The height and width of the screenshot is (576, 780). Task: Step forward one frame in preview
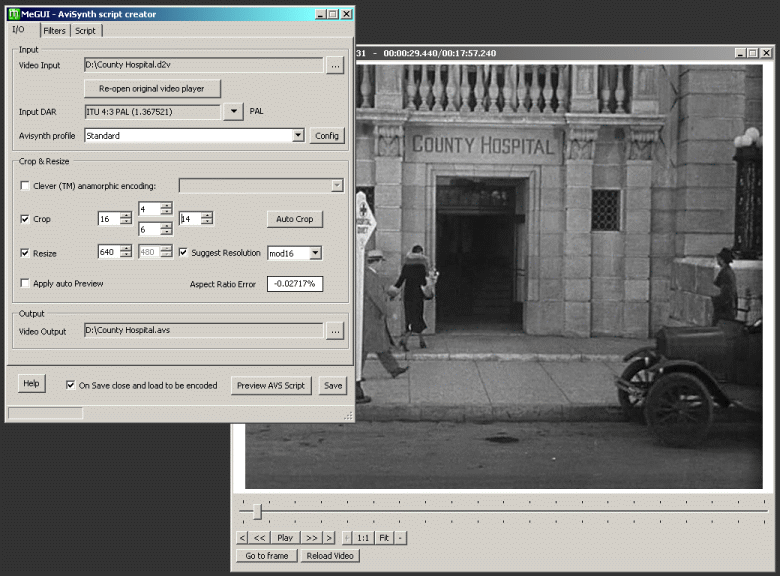tap(329, 538)
